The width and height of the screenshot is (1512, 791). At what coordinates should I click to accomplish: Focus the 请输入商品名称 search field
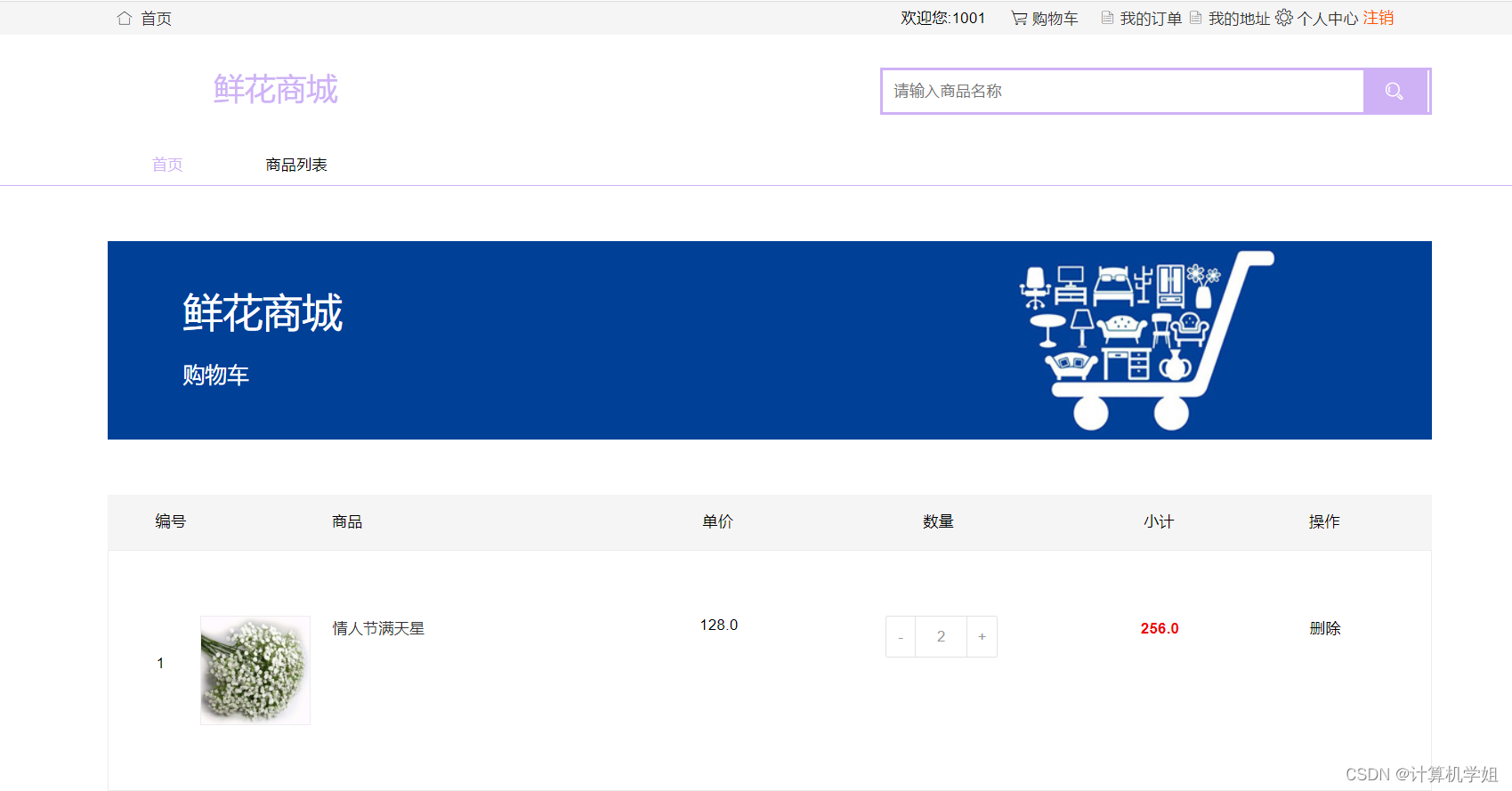(x=1123, y=91)
